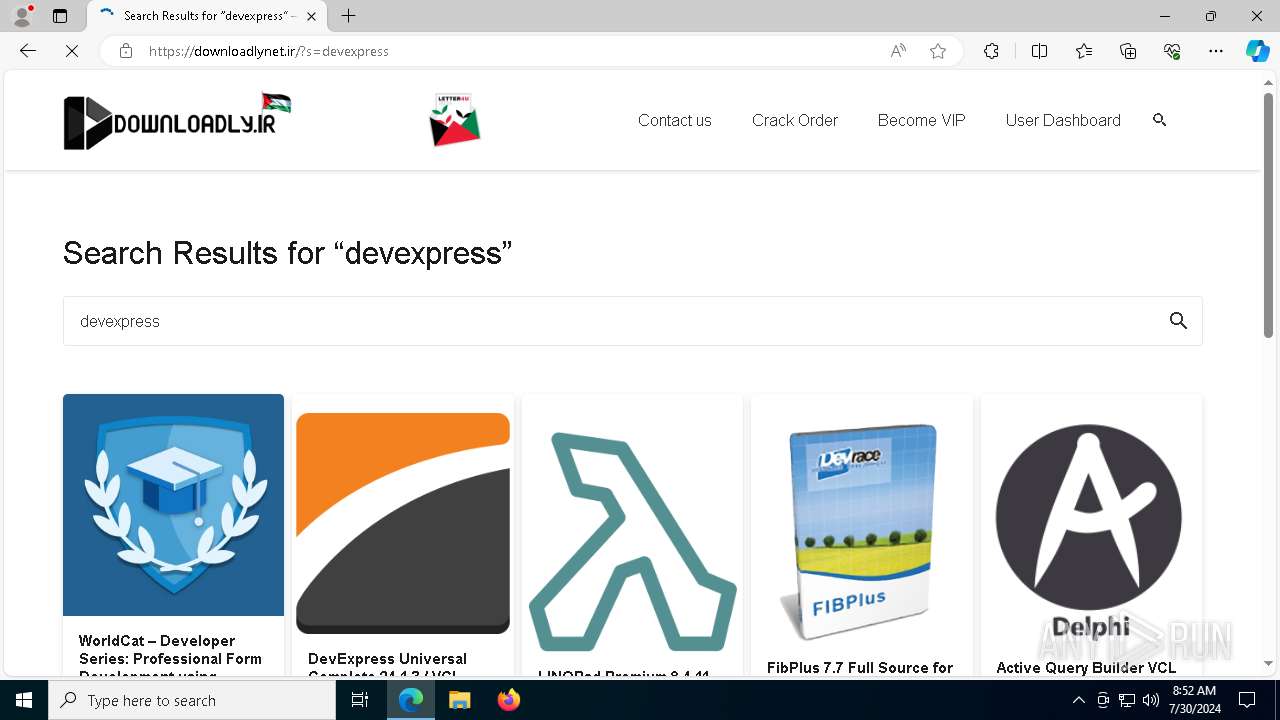Image resolution: width=1280 pixels, height=720 pixels.
Task: Click the LetterLY flag logo
Action: click(455, 120)
